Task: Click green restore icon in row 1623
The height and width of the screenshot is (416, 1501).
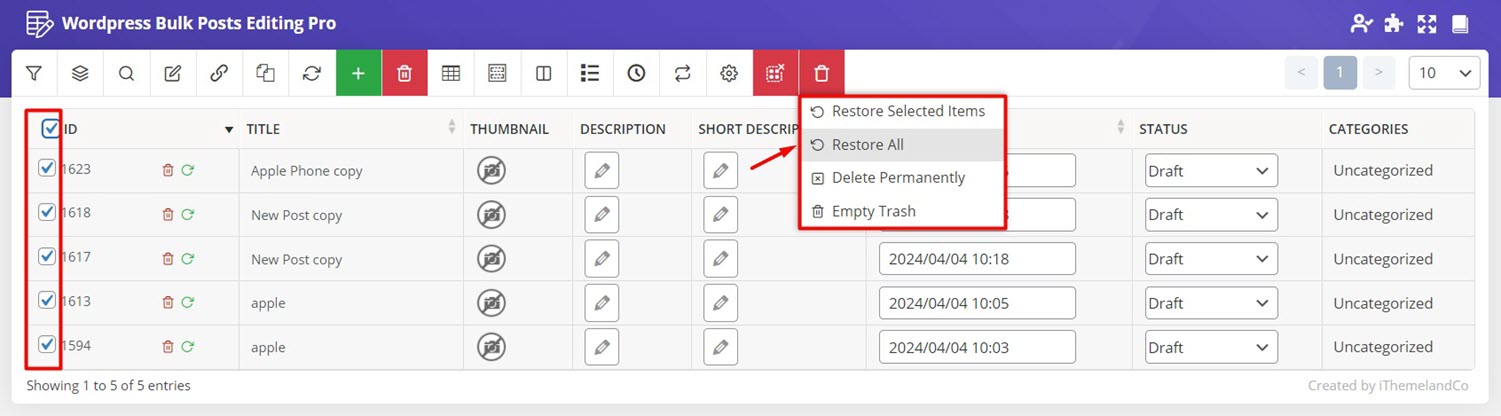Action: click(187, 171)
